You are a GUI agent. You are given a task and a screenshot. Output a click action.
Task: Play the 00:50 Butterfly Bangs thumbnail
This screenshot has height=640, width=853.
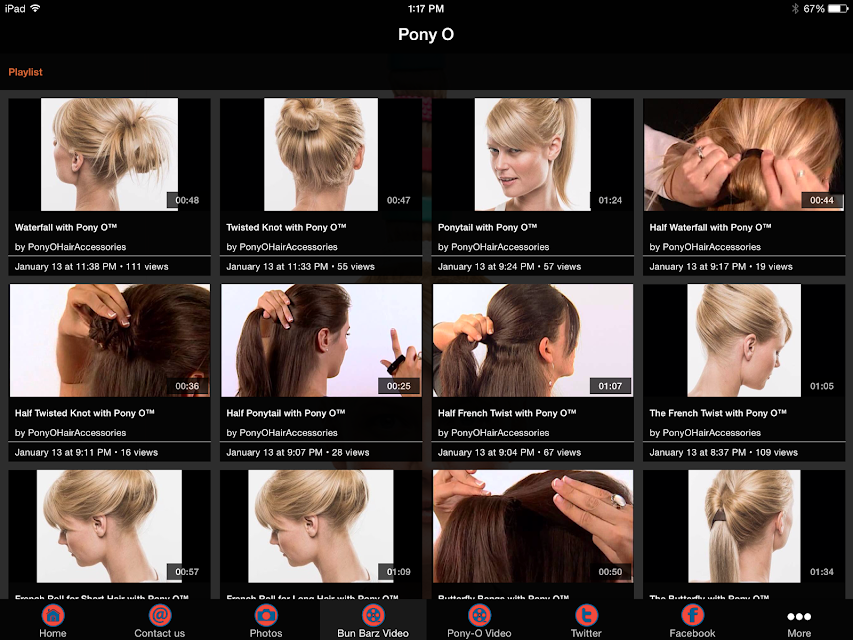point(533,526)
